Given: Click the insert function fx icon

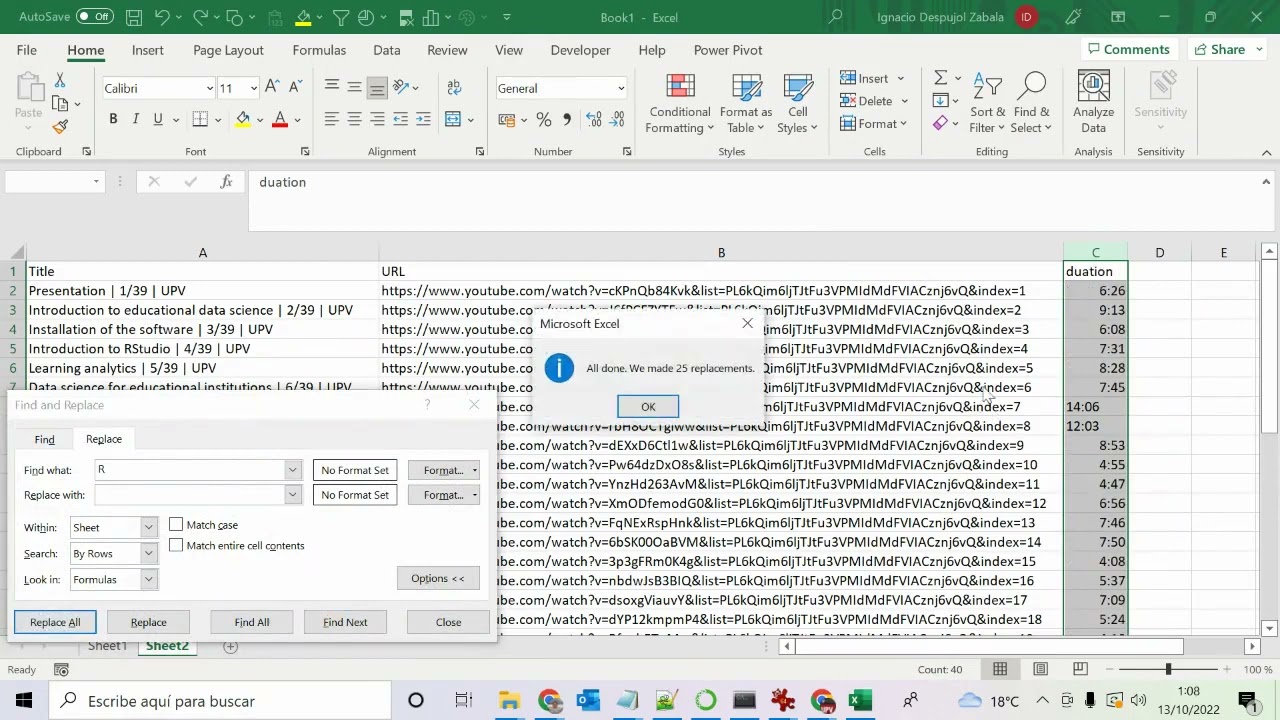Looking at the screenshot, I should click(x=227, y=182).
